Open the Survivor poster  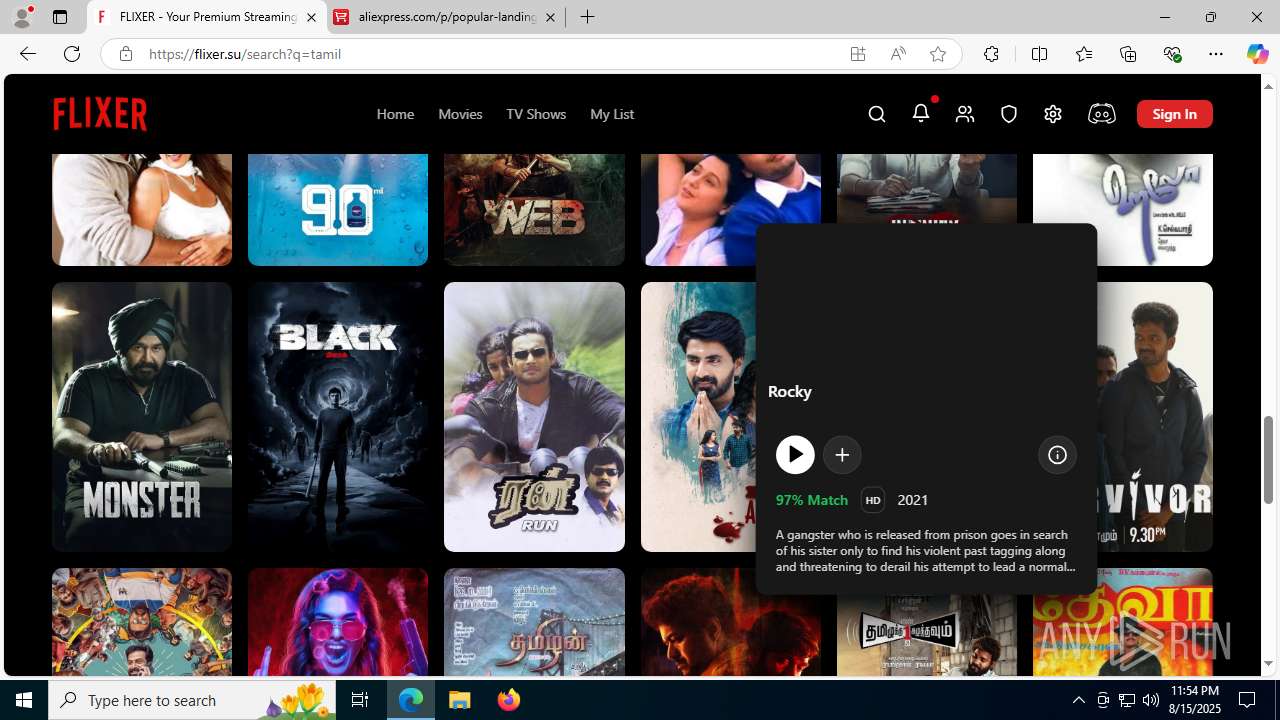(x=1155, y=417)
